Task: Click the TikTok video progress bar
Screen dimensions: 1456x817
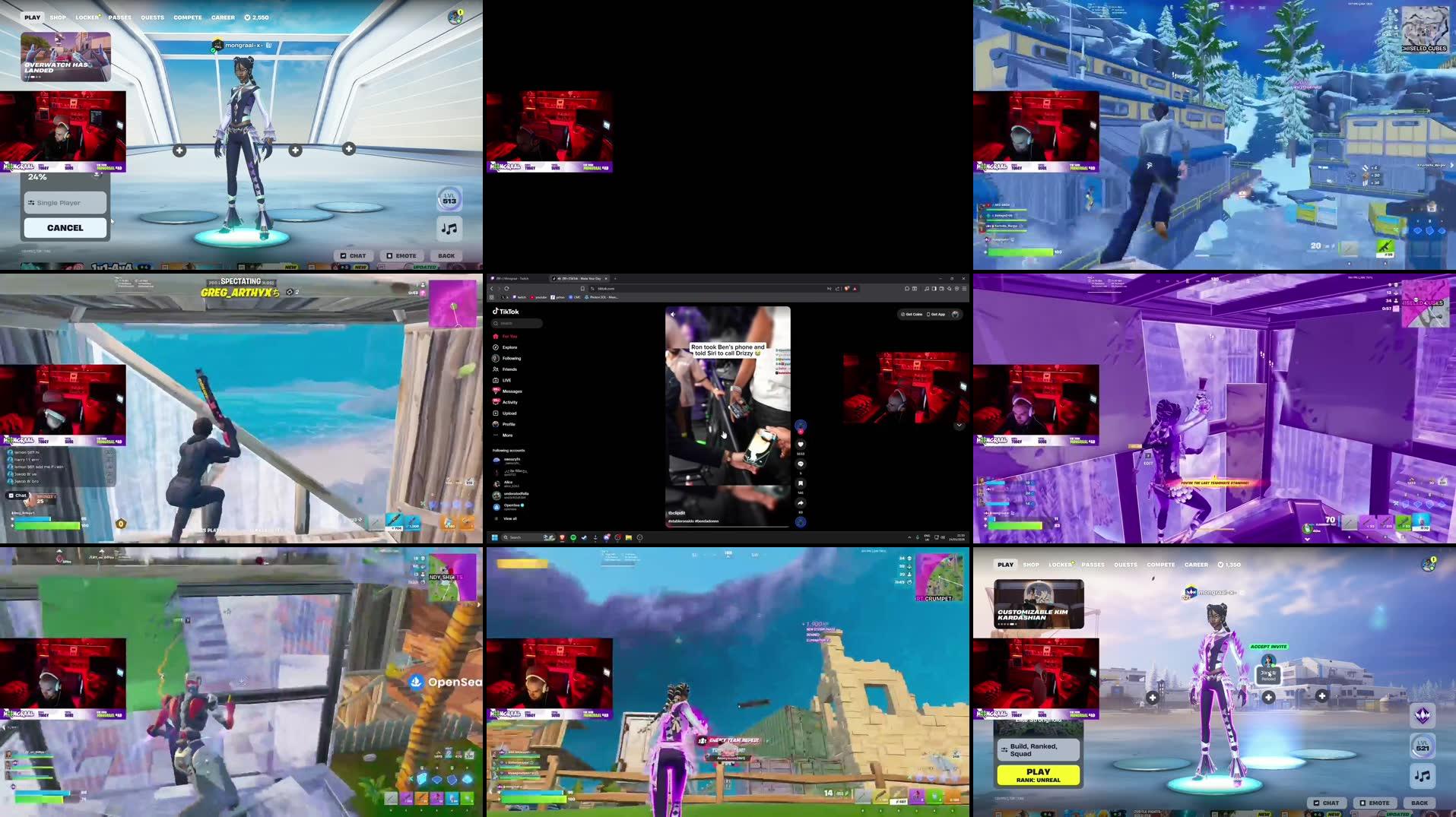Action: tap(728, 526)
